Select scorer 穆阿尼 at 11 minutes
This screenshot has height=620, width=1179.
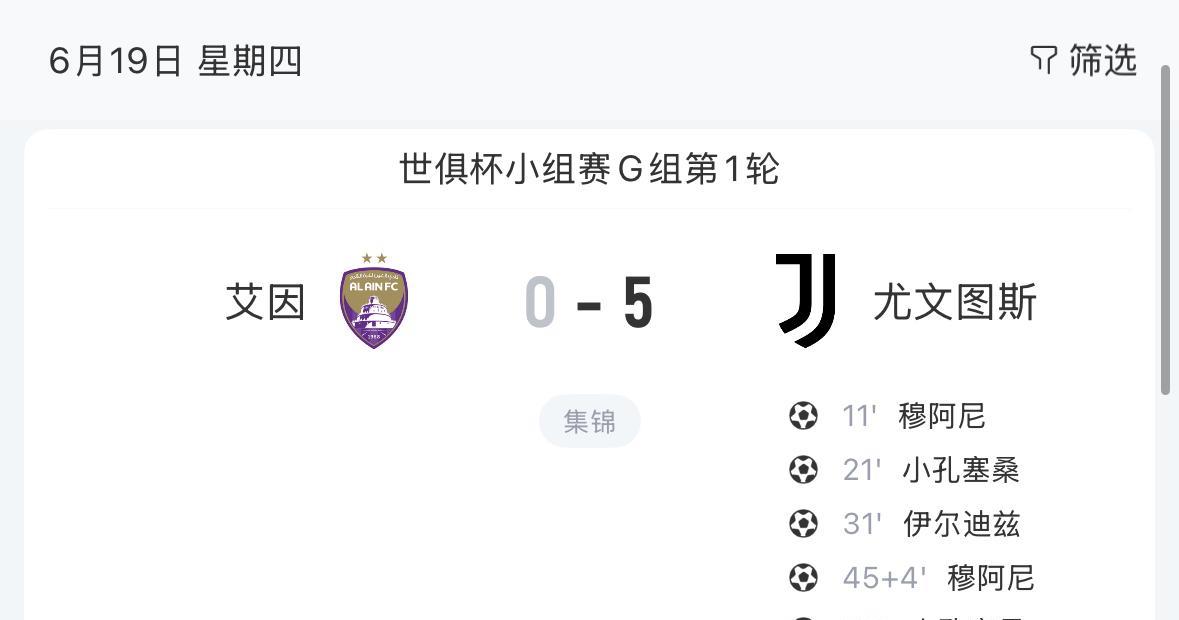(941, 416)
